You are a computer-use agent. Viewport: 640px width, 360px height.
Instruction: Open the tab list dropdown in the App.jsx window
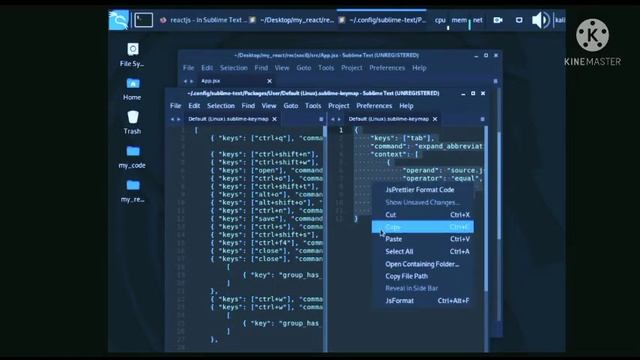tap(496, 81)
